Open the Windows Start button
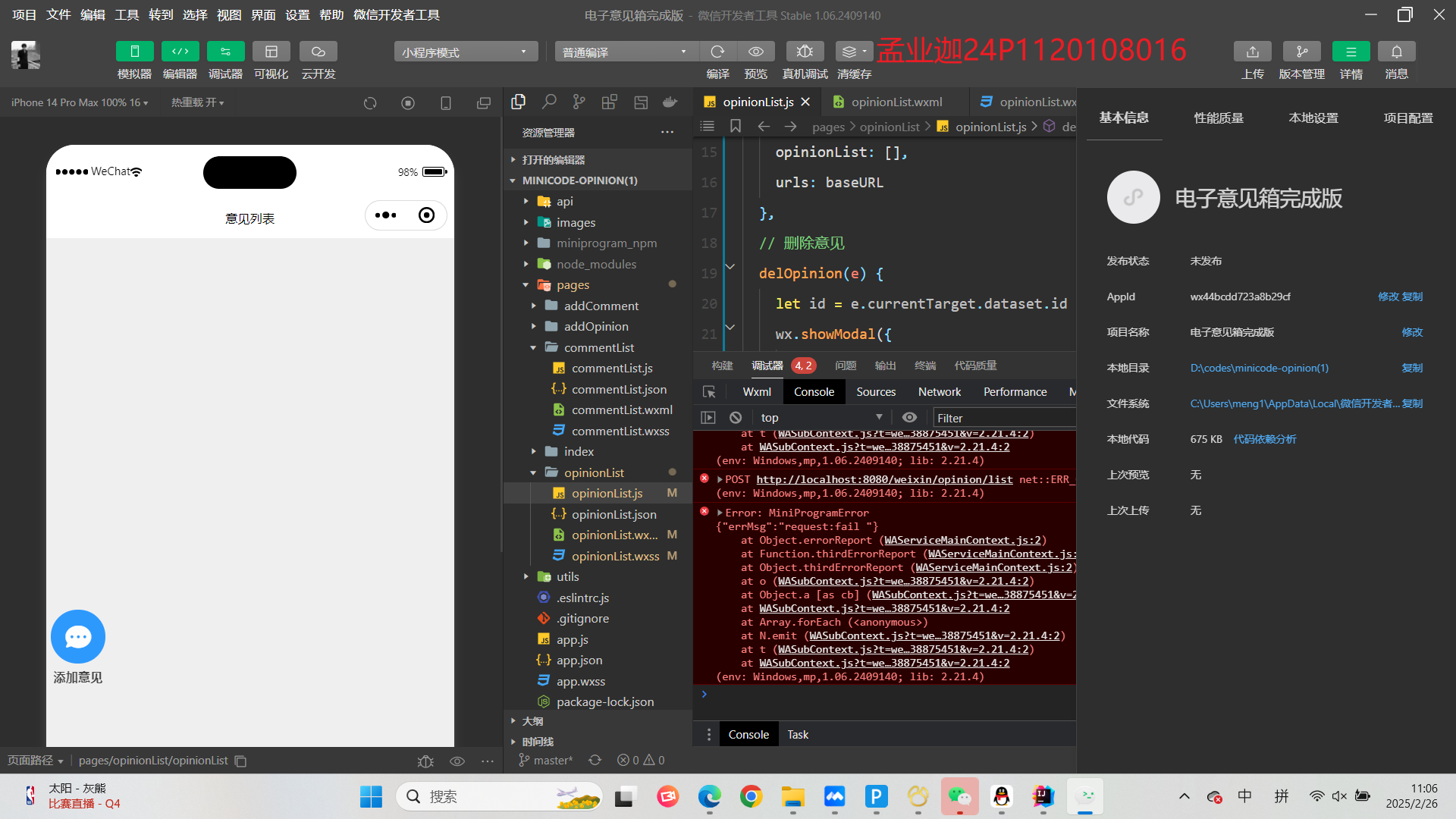The height and width of the screenshot is (819, 1456). pyautogui.click(x=371, y=796)
